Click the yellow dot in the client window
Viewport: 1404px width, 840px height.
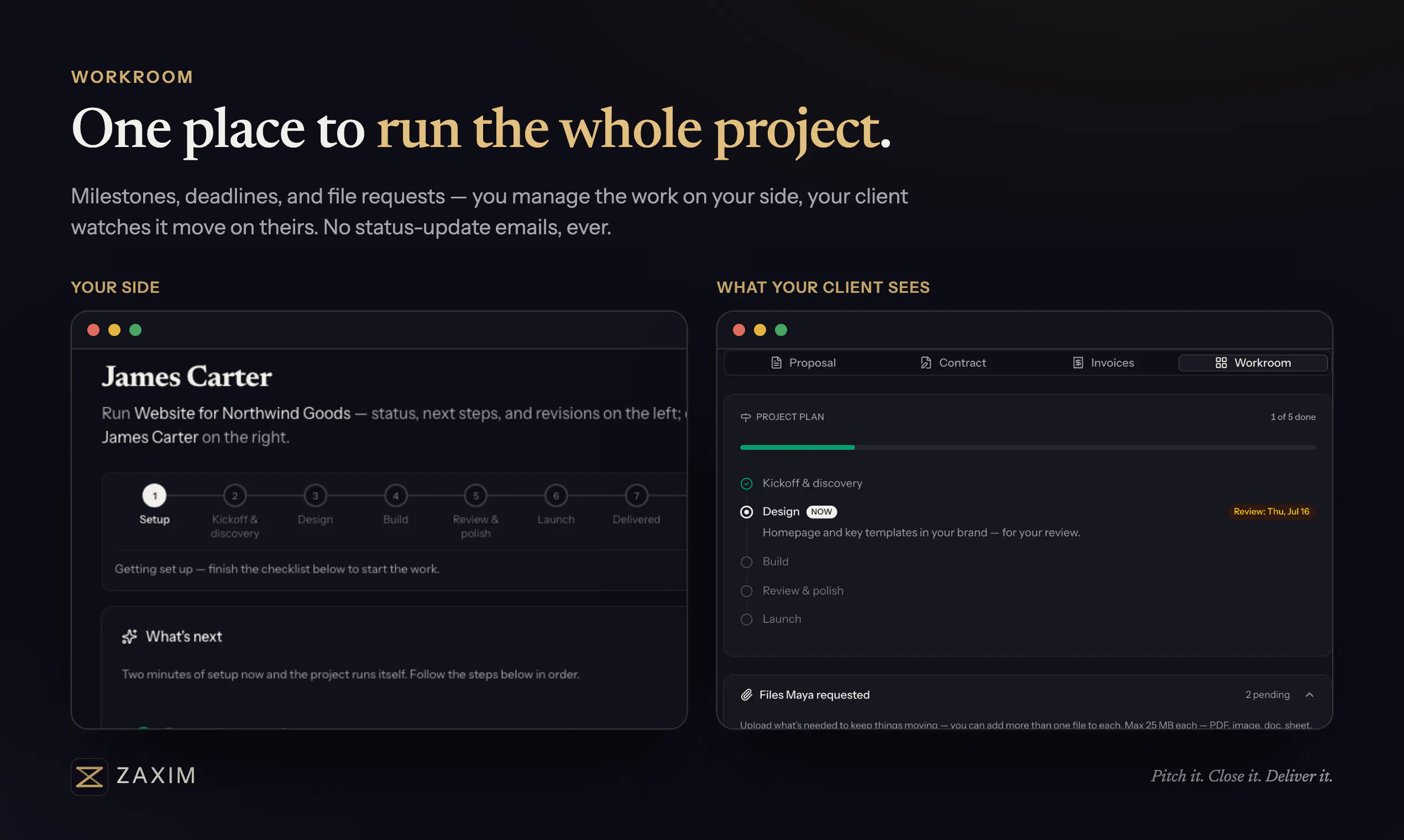tap(759, 330)
